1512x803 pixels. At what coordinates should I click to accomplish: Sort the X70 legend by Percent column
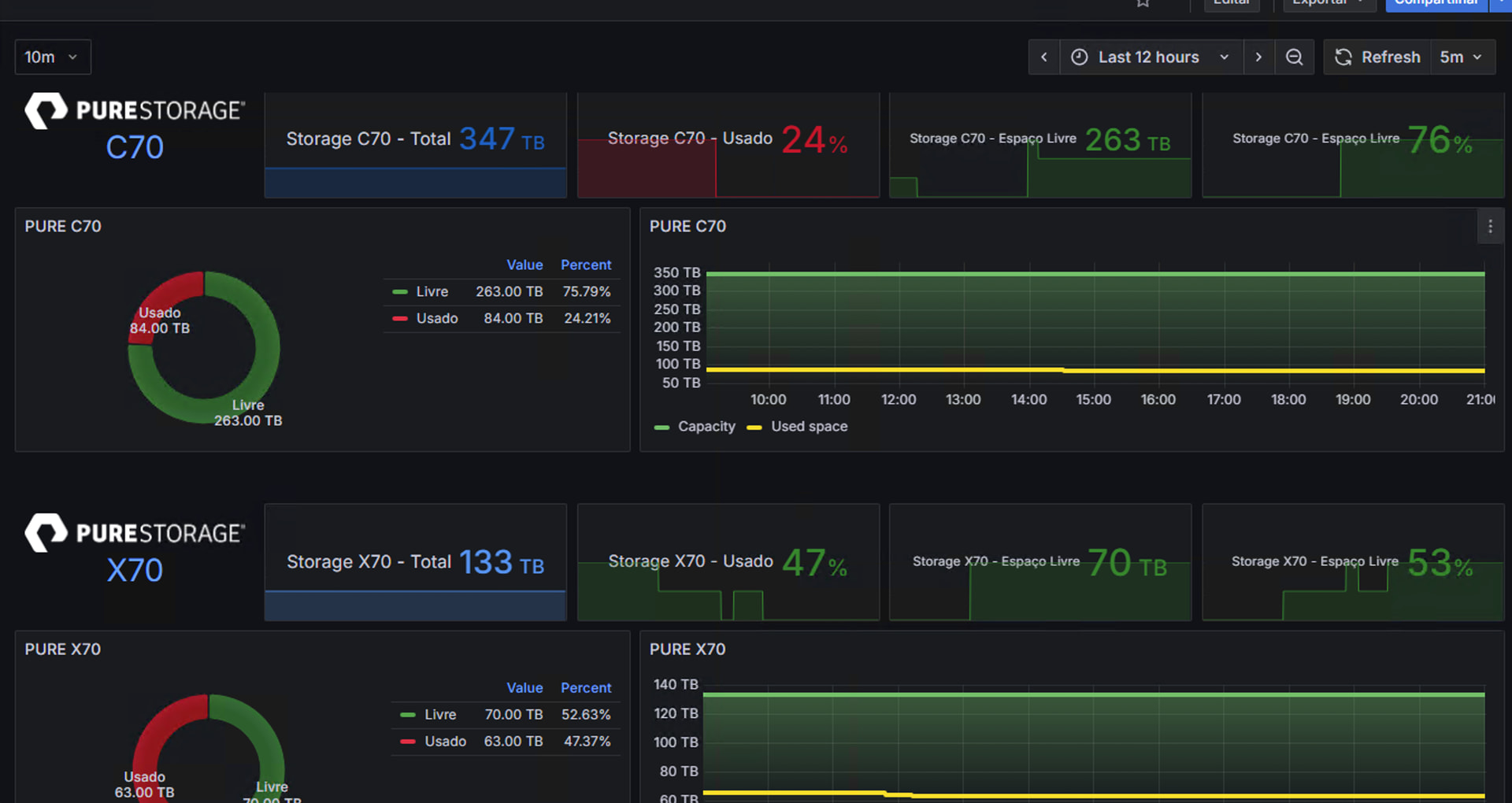[586, 688]
